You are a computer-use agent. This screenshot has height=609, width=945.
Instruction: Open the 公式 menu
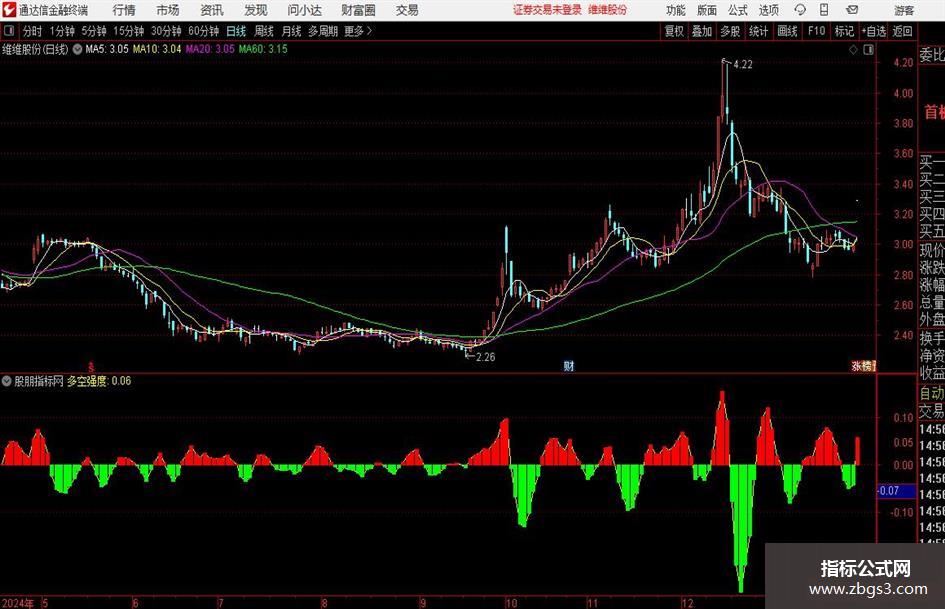[737, 10]
